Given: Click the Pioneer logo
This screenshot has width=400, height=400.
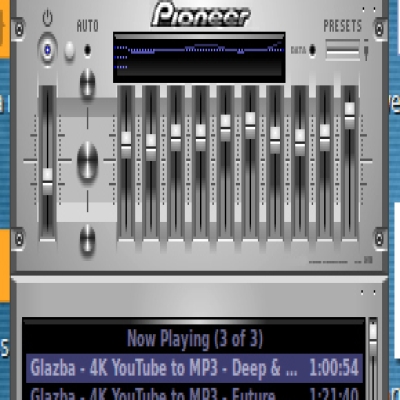Looking at the screenshot, I should coord(201,15).
